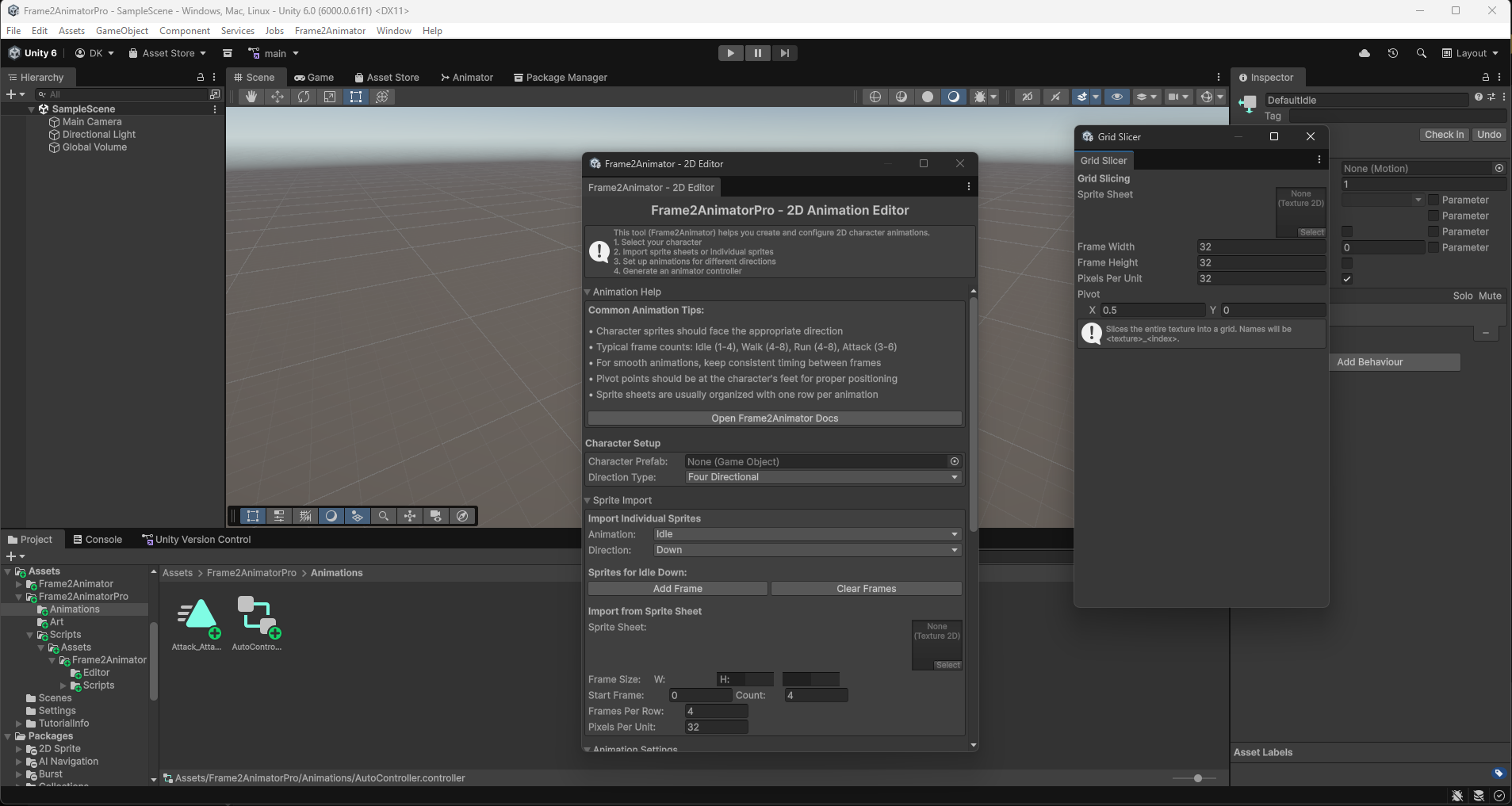
Task: Open the Frame2Animator menu in menu bar
Action: point(330,31)
